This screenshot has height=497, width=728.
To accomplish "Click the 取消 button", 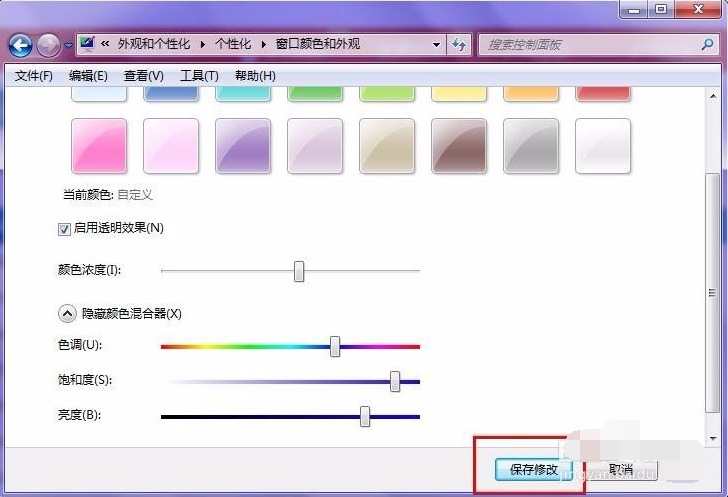I will pyautogui.click(x=620, y=470).
